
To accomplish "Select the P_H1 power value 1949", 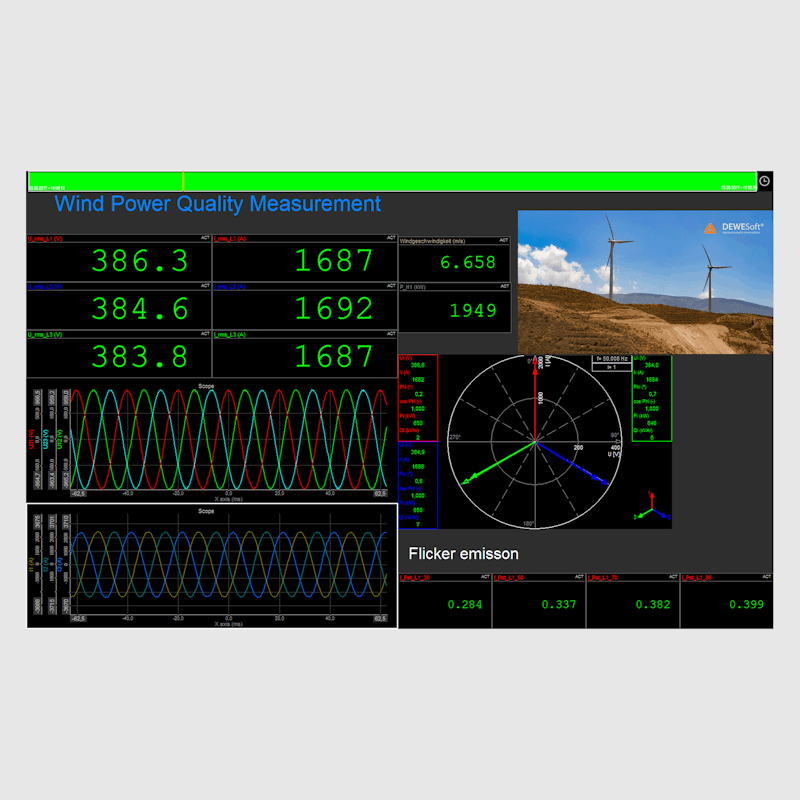I will [x=473, y=310].
